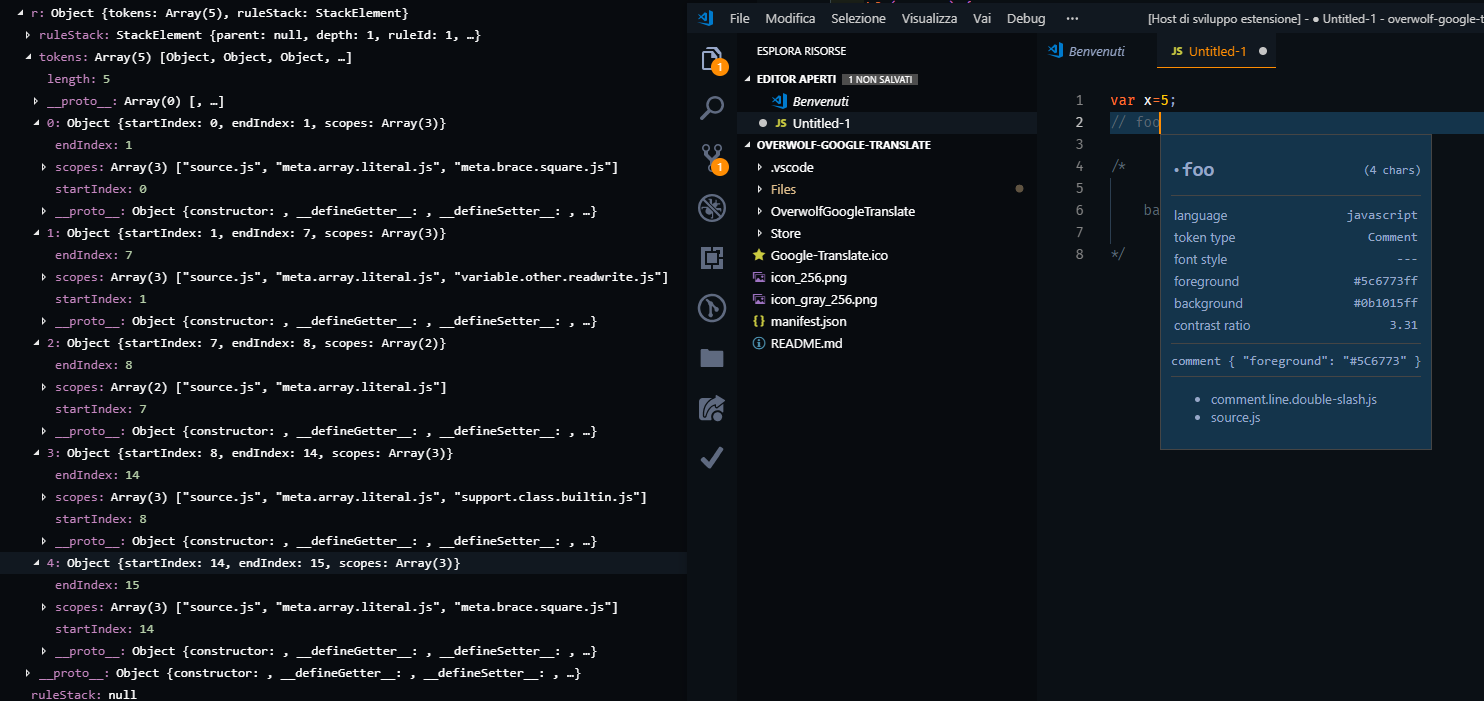Open manifest.json file

[809, 321]
